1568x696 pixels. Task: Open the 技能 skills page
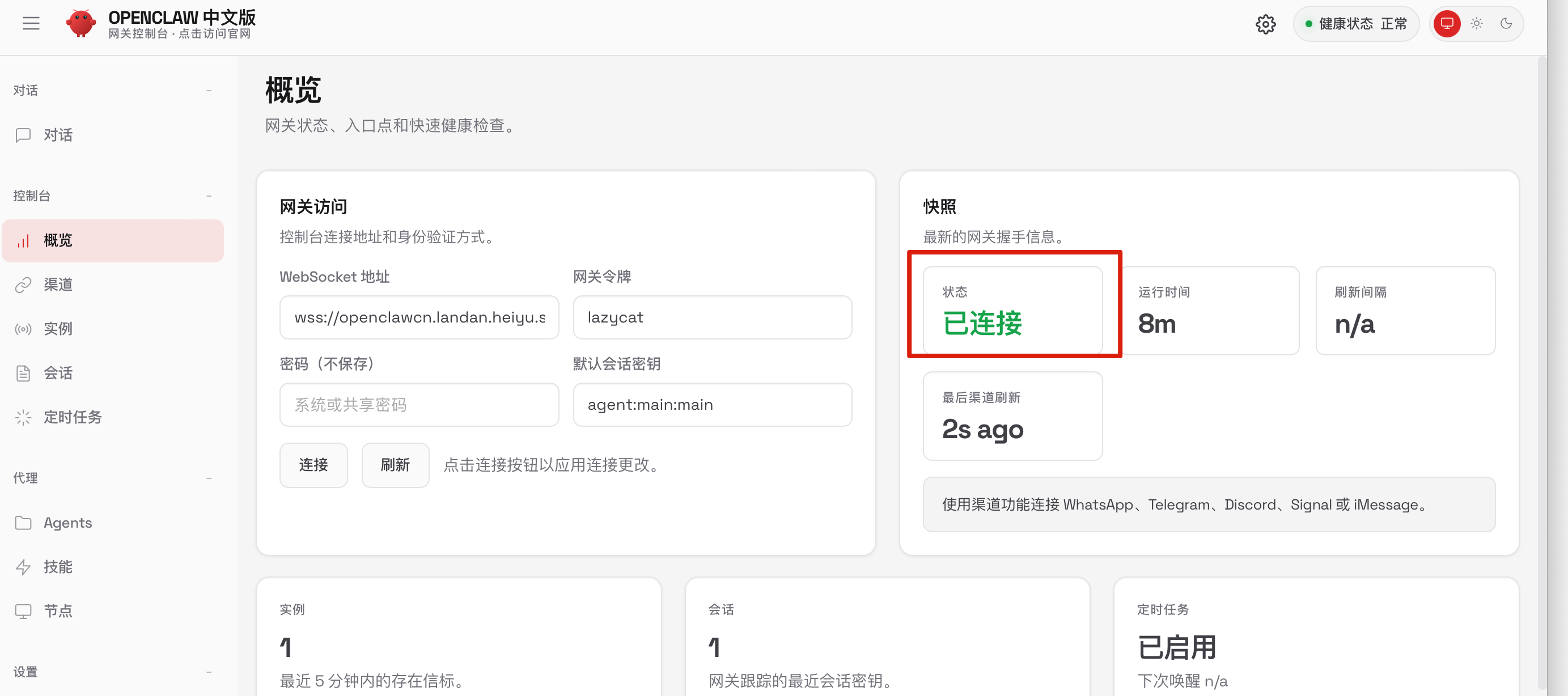tap(113, 567)
